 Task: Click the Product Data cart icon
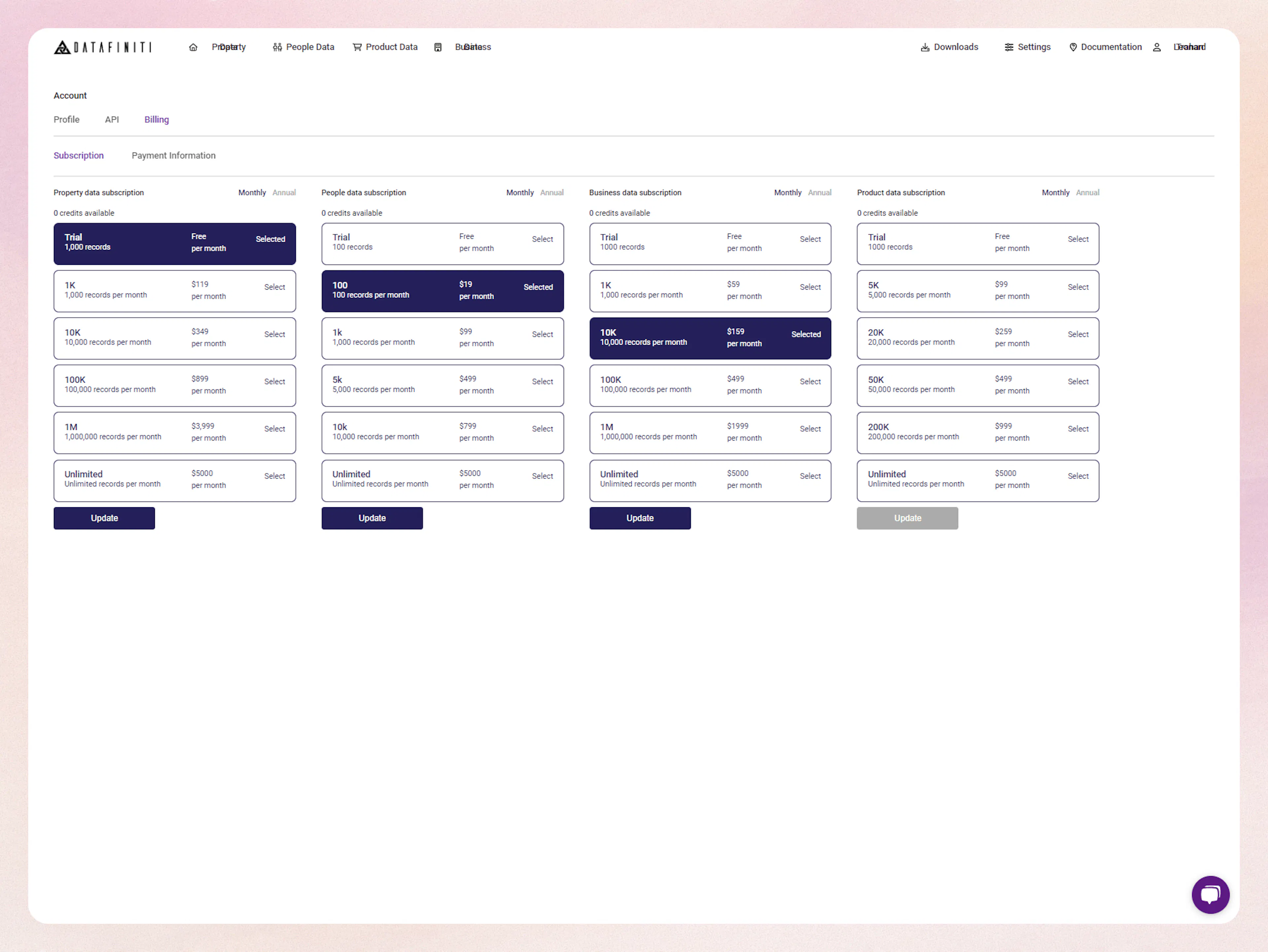point(357,48)
